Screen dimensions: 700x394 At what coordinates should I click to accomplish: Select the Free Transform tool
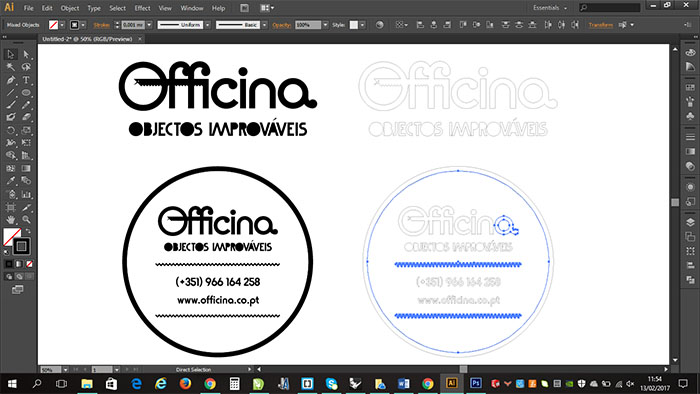point(26,143)
